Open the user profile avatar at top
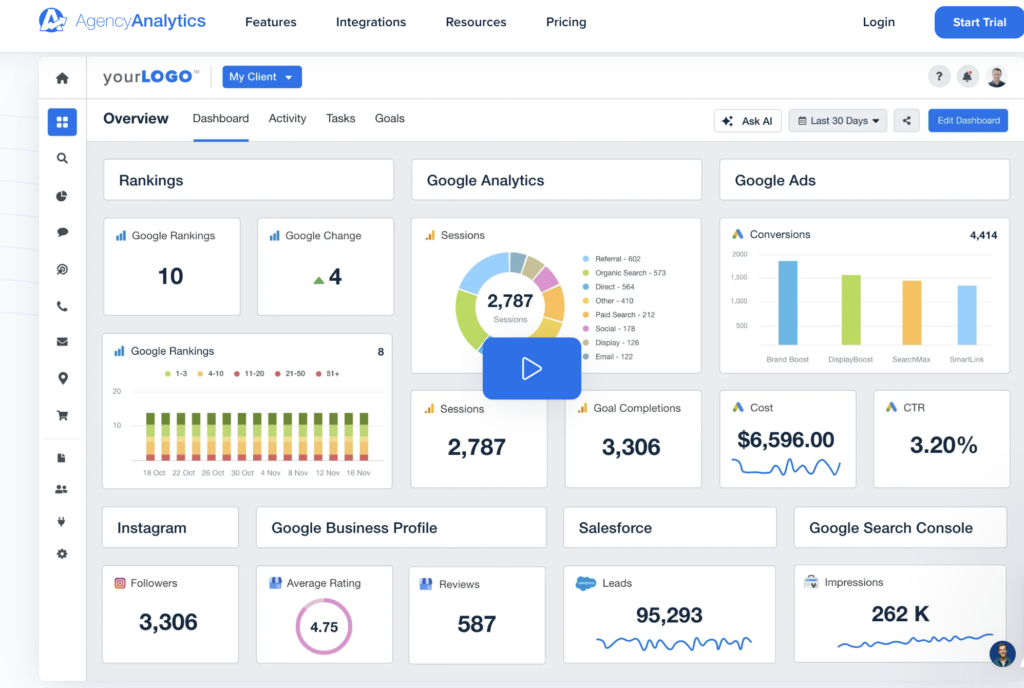1024x688 pixels. 996,76
